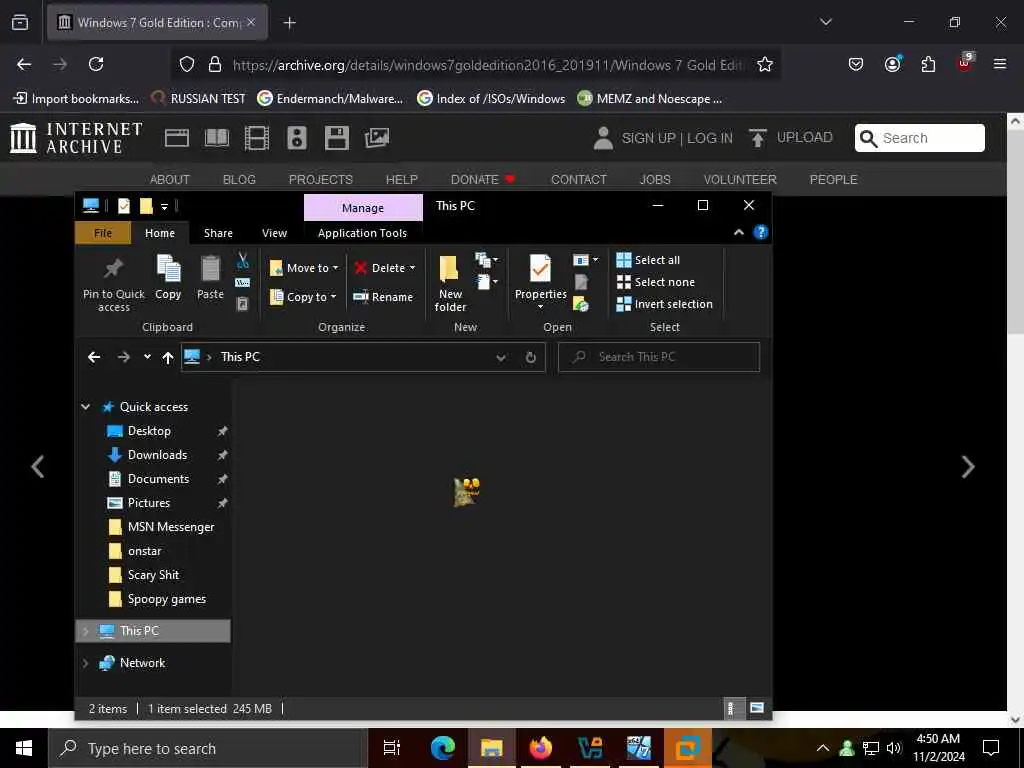Collapse the Quick access tree node
1024x768 pixels.
coord(86,407)
